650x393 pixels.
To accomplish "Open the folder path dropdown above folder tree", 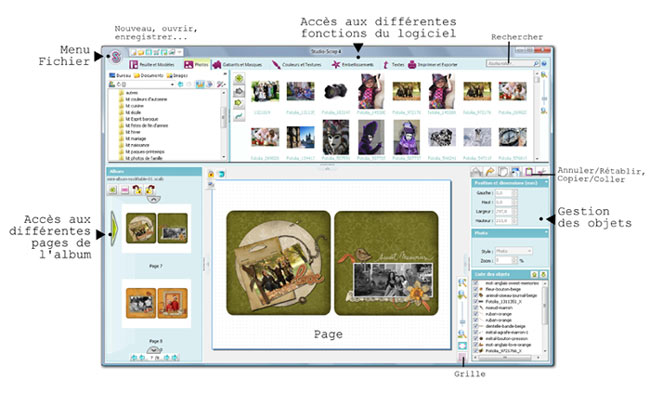I will tap(172, 84).
